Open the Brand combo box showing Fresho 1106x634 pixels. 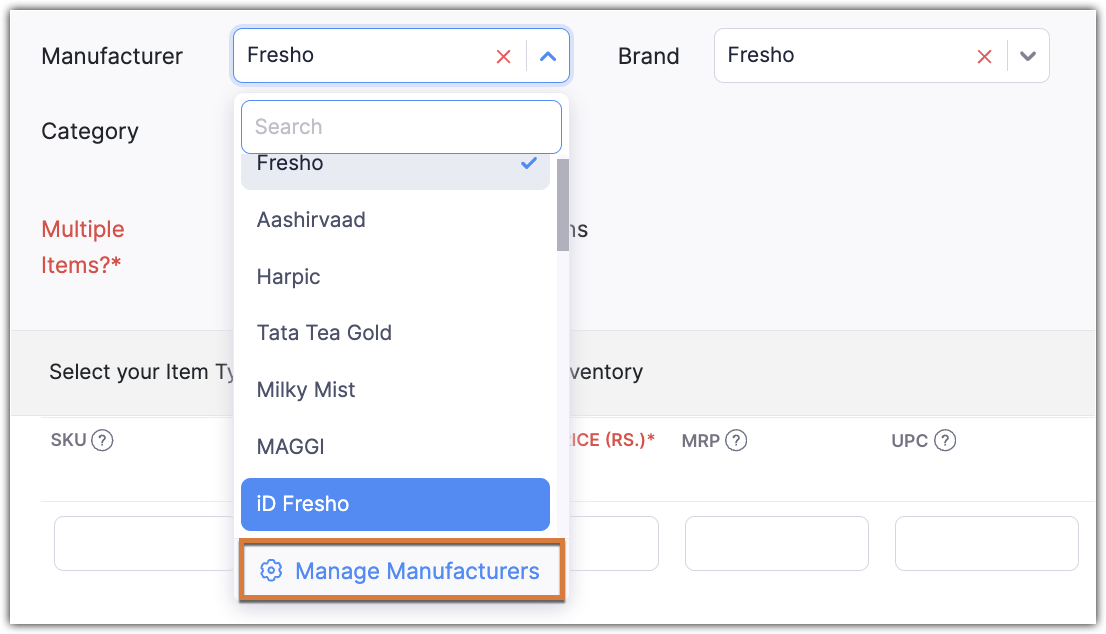pos(840,56)
